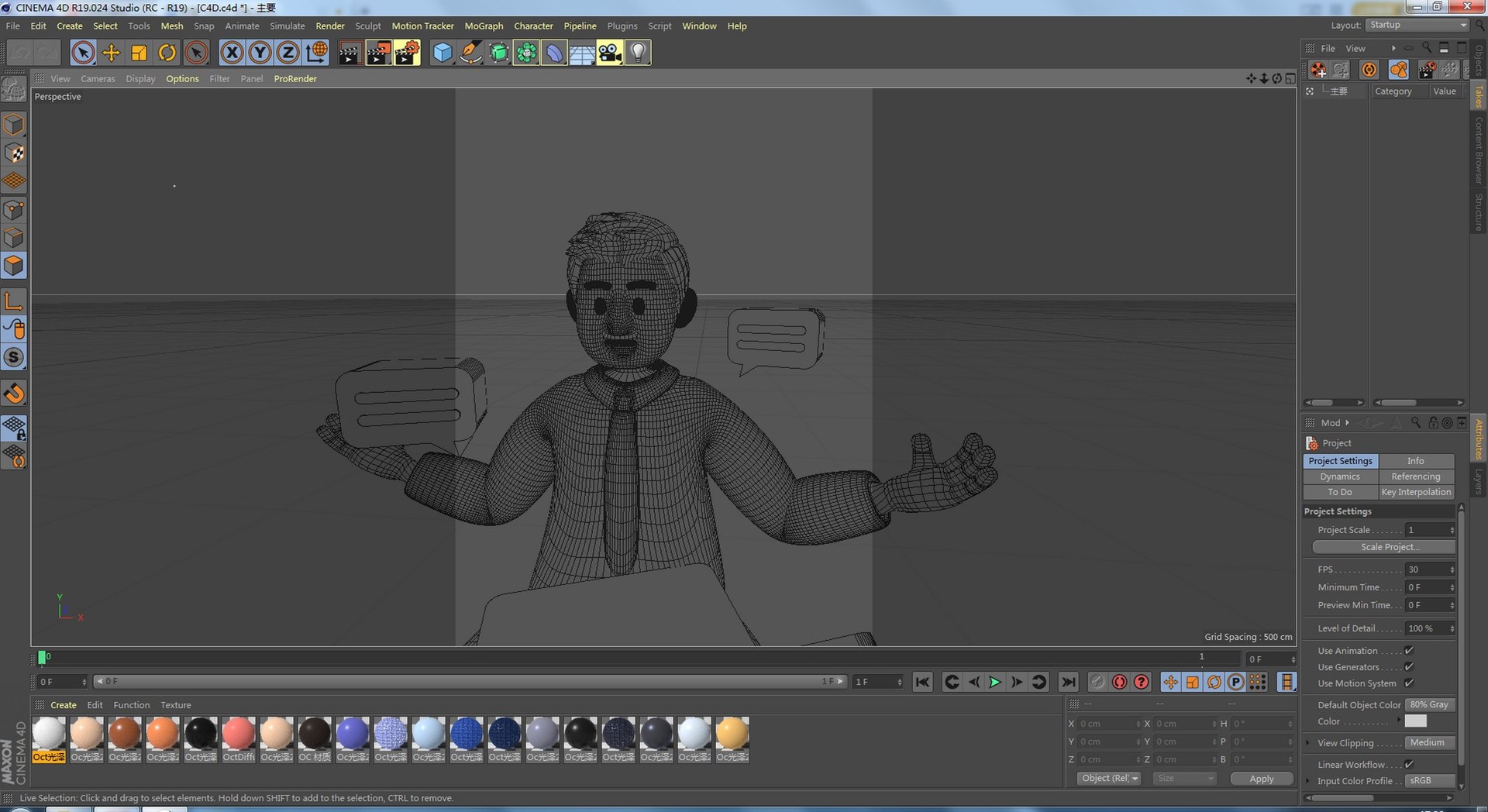Add a Camera object icon
The height and width of the screenshot is (812, 1488).
(610, 53)
